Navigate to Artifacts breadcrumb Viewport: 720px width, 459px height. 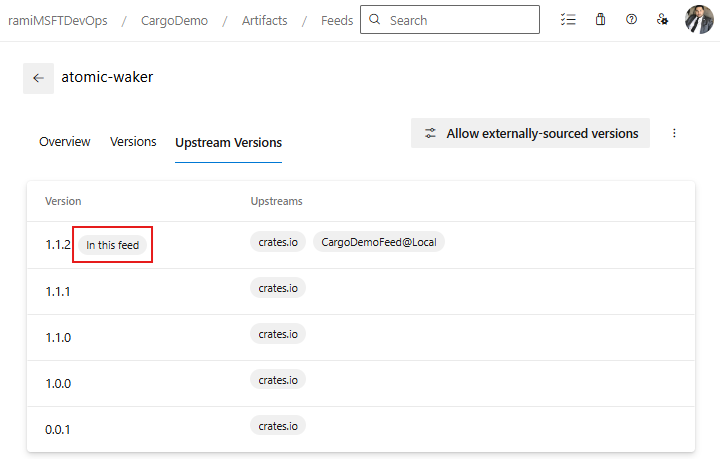click(264, 20)
